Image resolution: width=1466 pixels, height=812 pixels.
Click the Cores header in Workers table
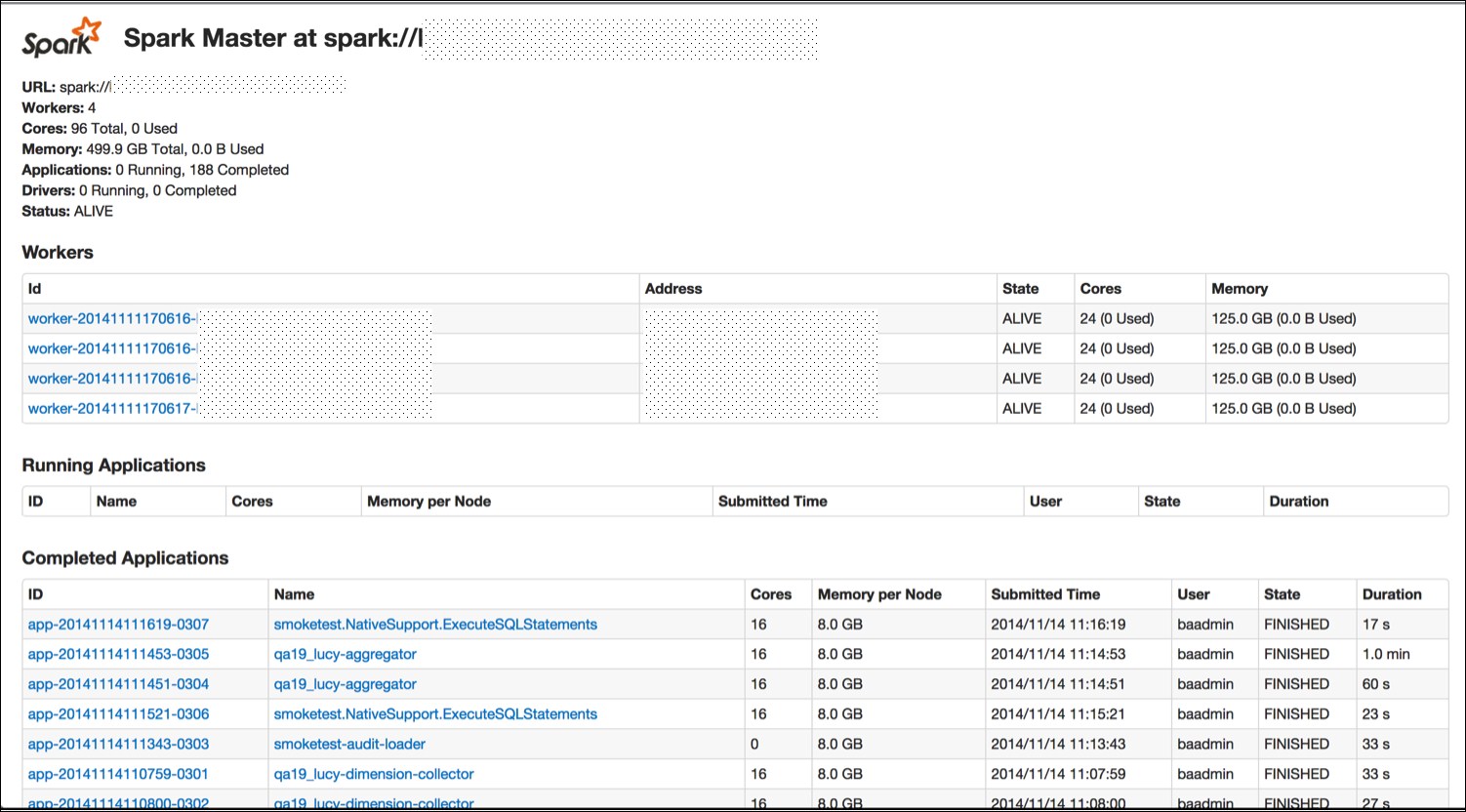click(x=1101, y=289)
